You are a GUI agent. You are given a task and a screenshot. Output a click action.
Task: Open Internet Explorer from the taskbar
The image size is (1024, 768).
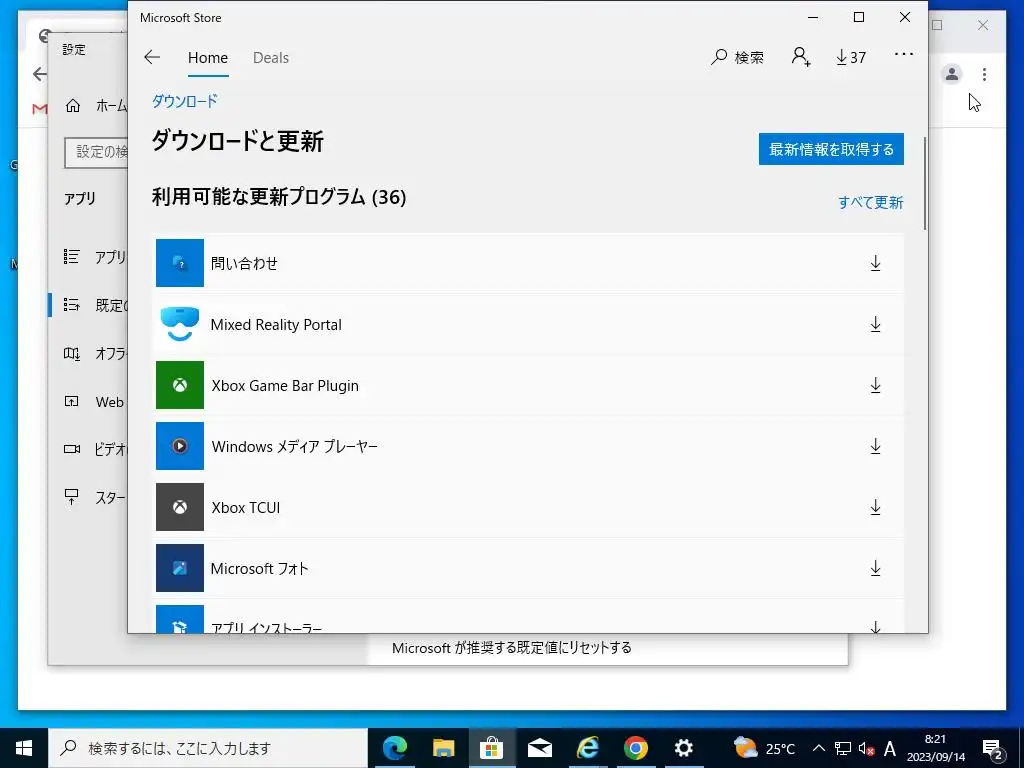[x=588, y=748]
